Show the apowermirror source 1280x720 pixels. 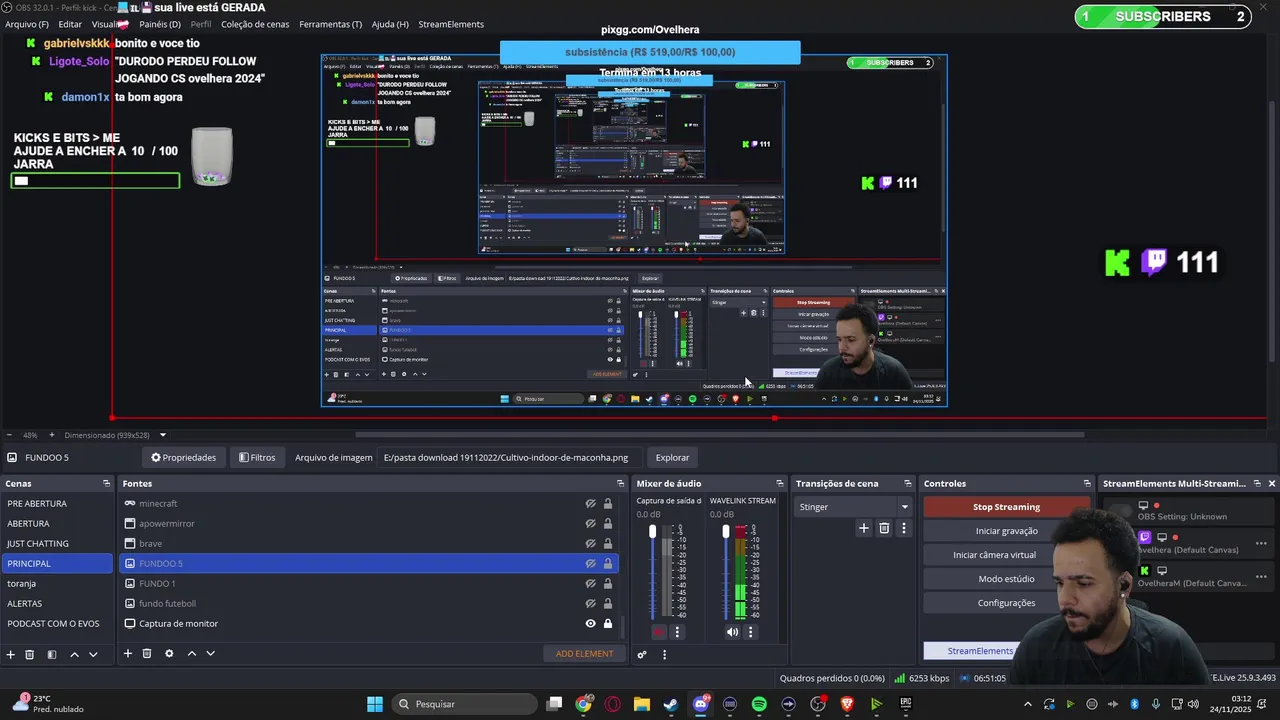pos(590,524)
